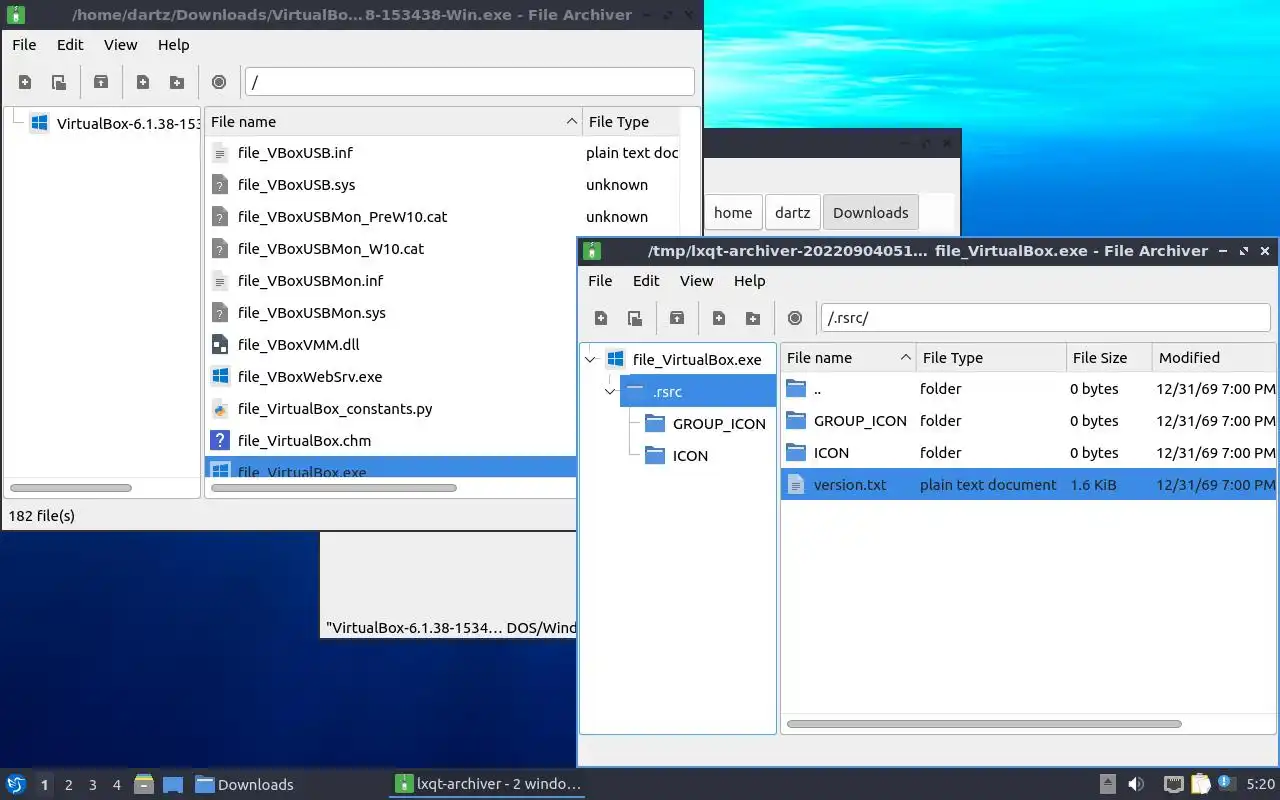
Task: Open the File menu in the front file_VirtualBox.exe archiver
Action: [600, 280]
